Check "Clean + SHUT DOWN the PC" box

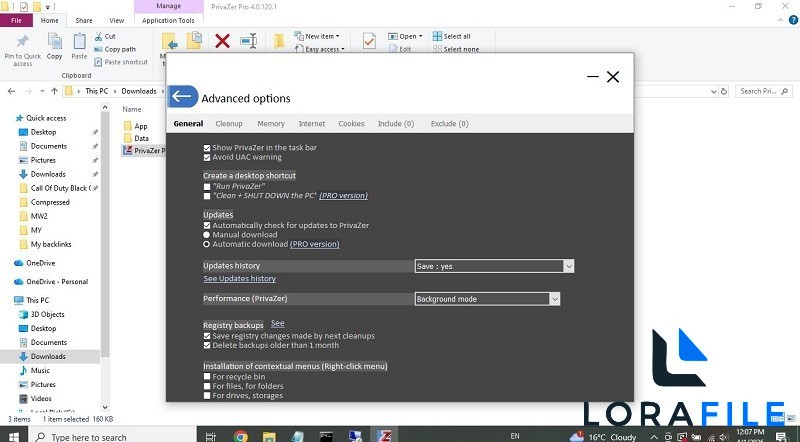tap(207, 196)
